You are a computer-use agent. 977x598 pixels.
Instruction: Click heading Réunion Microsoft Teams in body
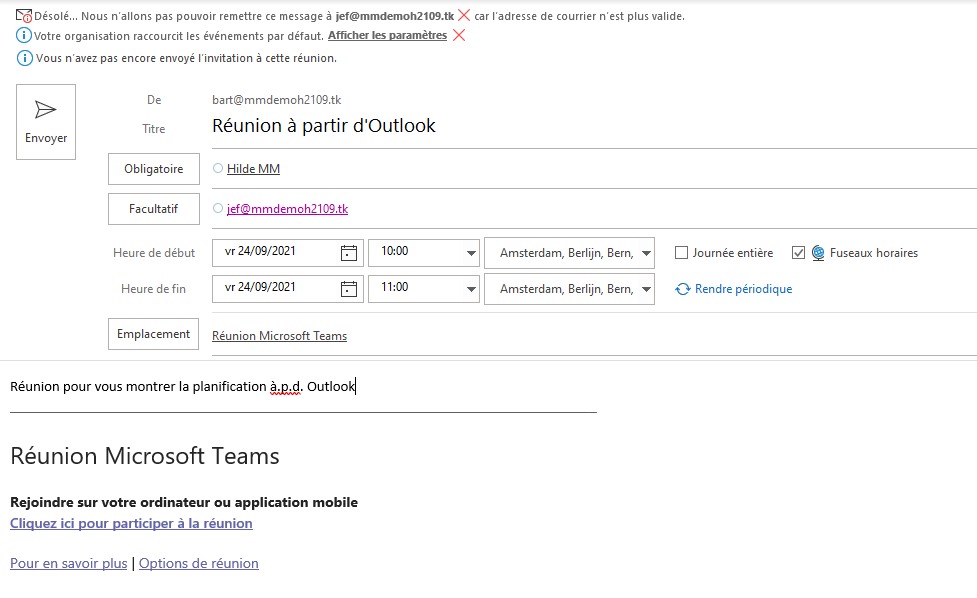tap(145, 456)
